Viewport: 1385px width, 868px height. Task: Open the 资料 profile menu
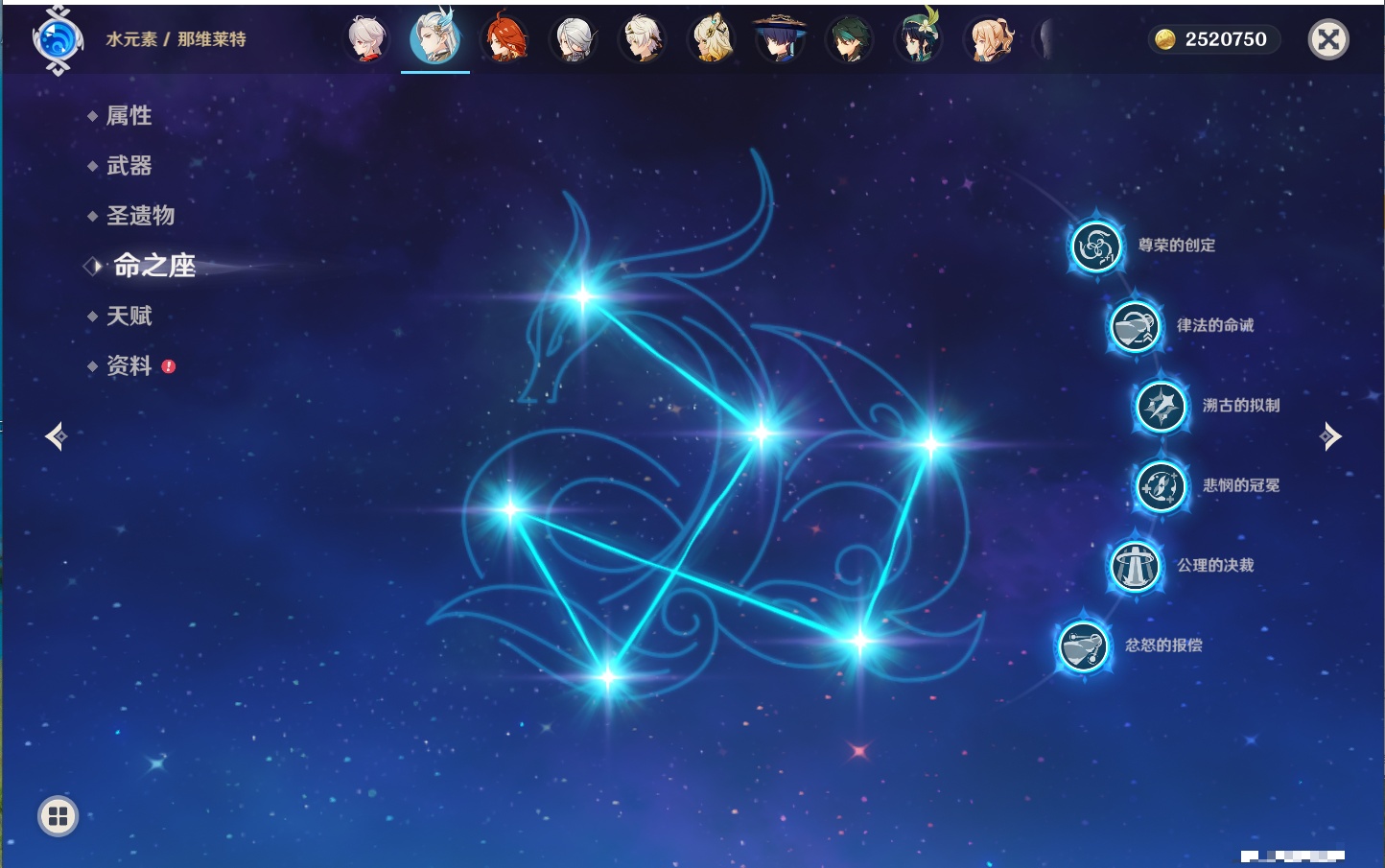click(129, 365)
